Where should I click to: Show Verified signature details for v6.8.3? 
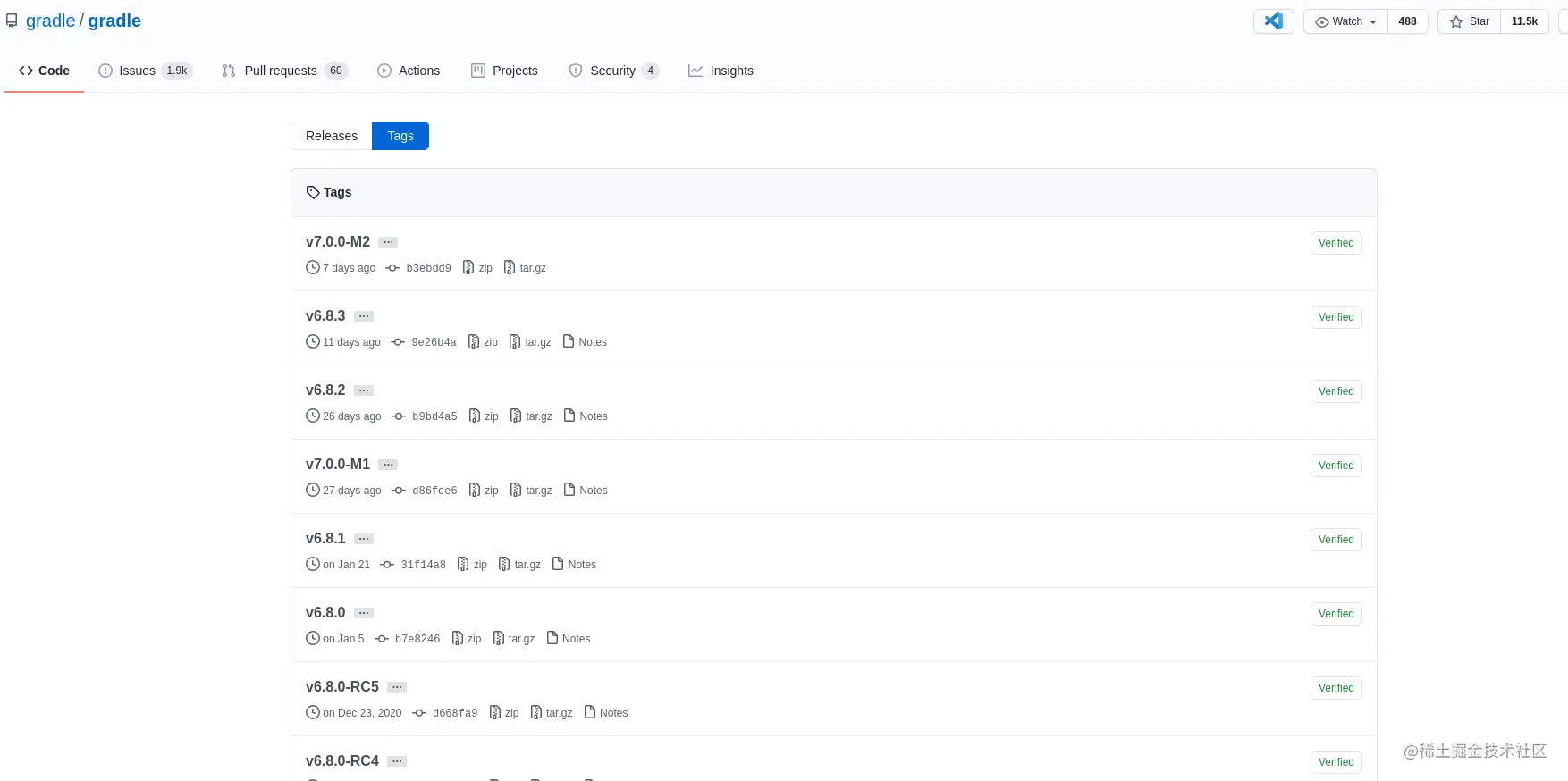(x=1336, y=317)
